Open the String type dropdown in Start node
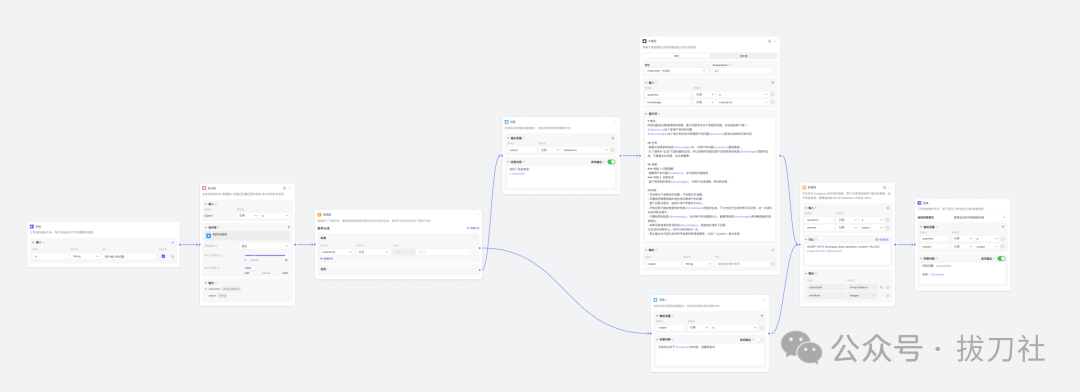 pos(85,256)
